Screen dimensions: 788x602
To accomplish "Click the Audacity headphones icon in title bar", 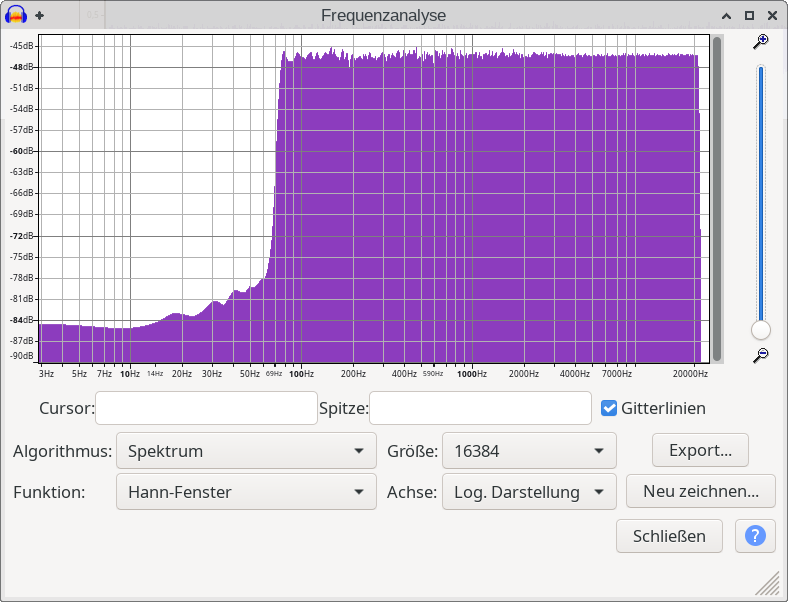I will point(15,15).
